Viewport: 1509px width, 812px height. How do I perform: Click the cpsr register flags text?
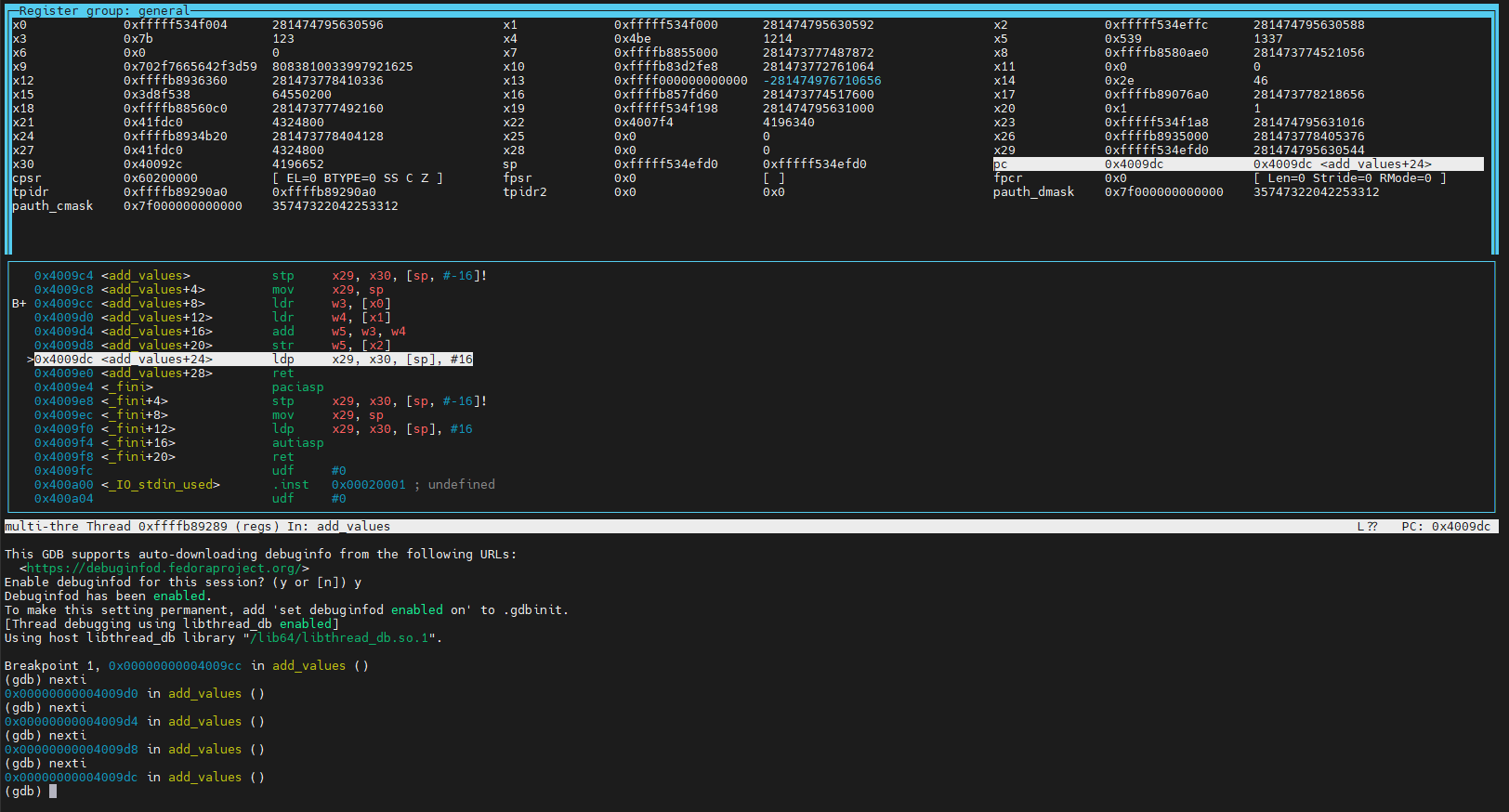click(x=358, y=178)
